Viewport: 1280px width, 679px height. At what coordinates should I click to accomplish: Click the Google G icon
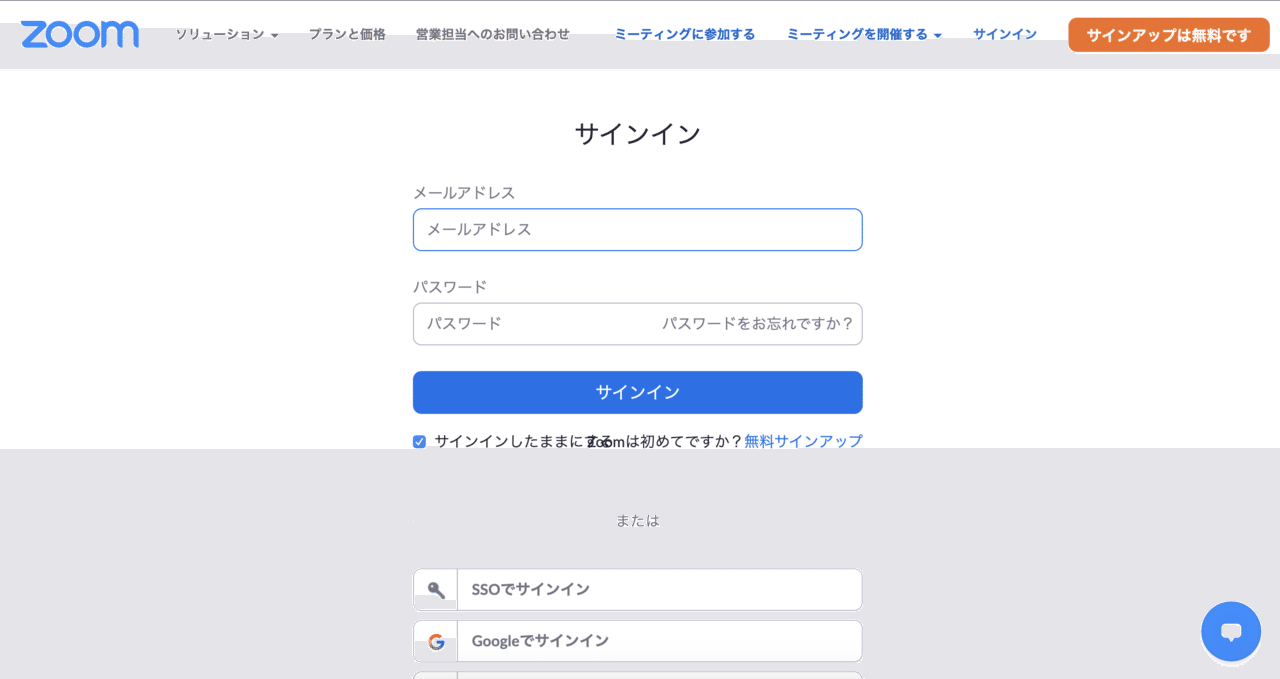(x=435, y=640)
